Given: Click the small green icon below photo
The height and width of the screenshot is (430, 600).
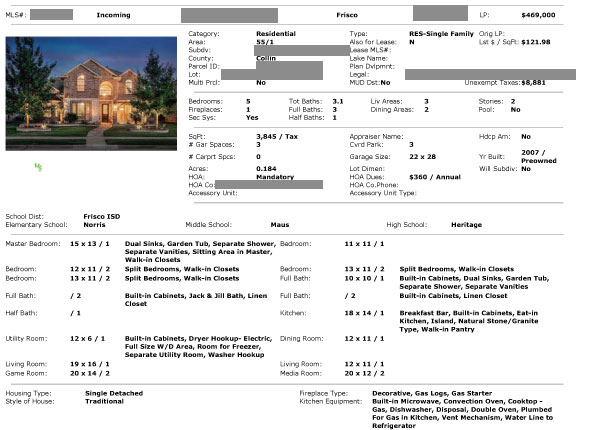Looking at the screenshot, I should tap(38, 167).
